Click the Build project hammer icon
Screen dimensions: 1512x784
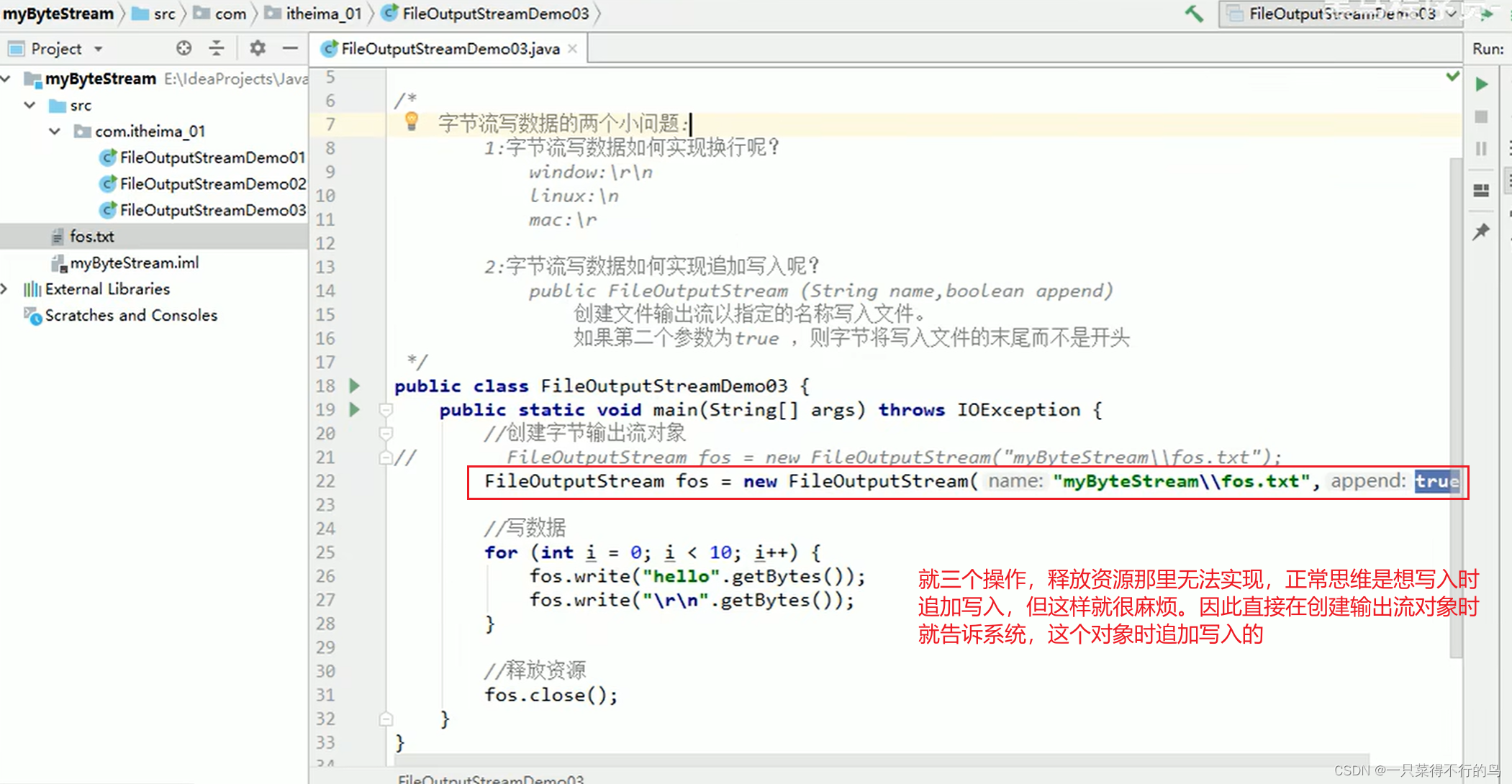(x=1194, y=14)
